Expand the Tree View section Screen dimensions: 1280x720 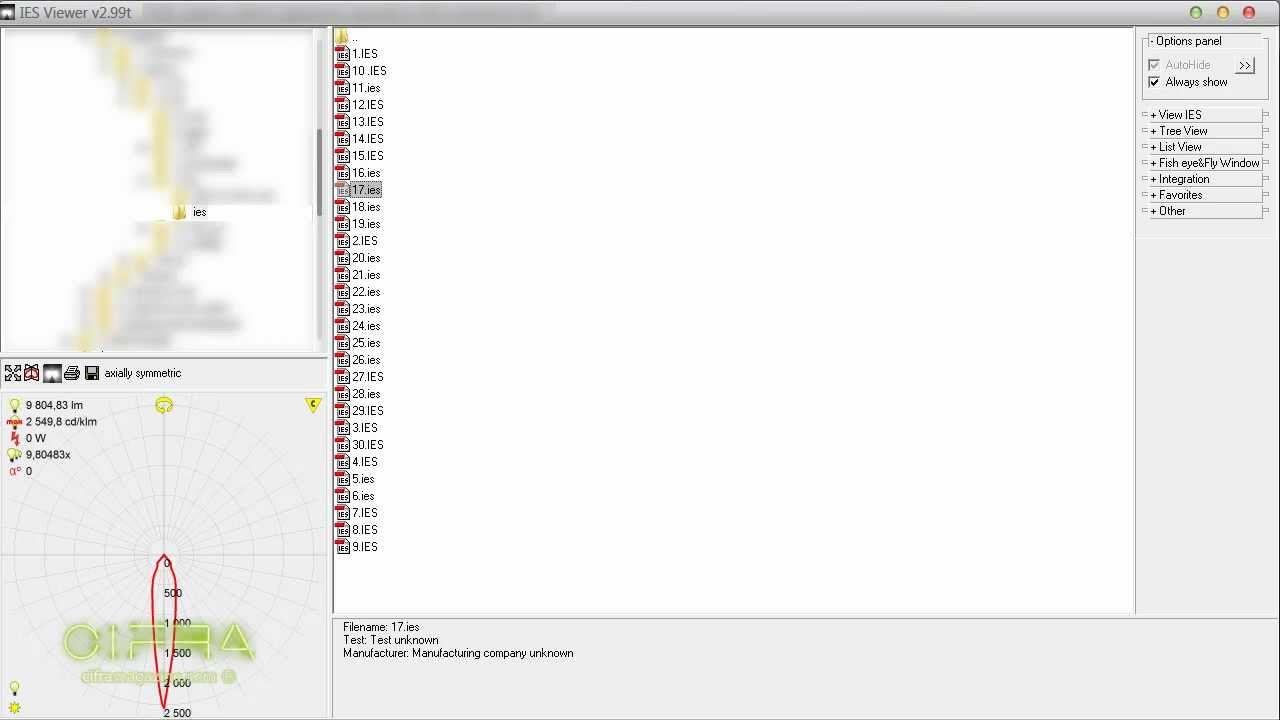pyautogui.click(x=1203, y=131)
